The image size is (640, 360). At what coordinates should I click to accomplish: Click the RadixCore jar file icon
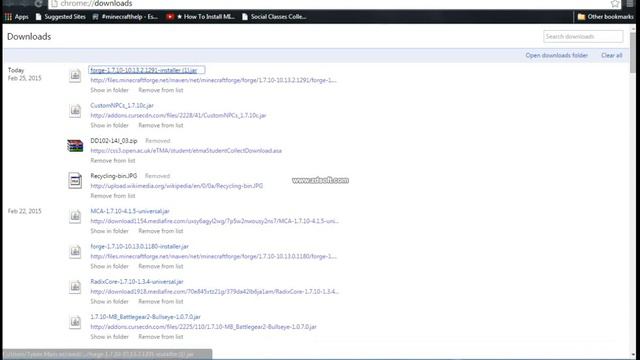tap(75, 287)
